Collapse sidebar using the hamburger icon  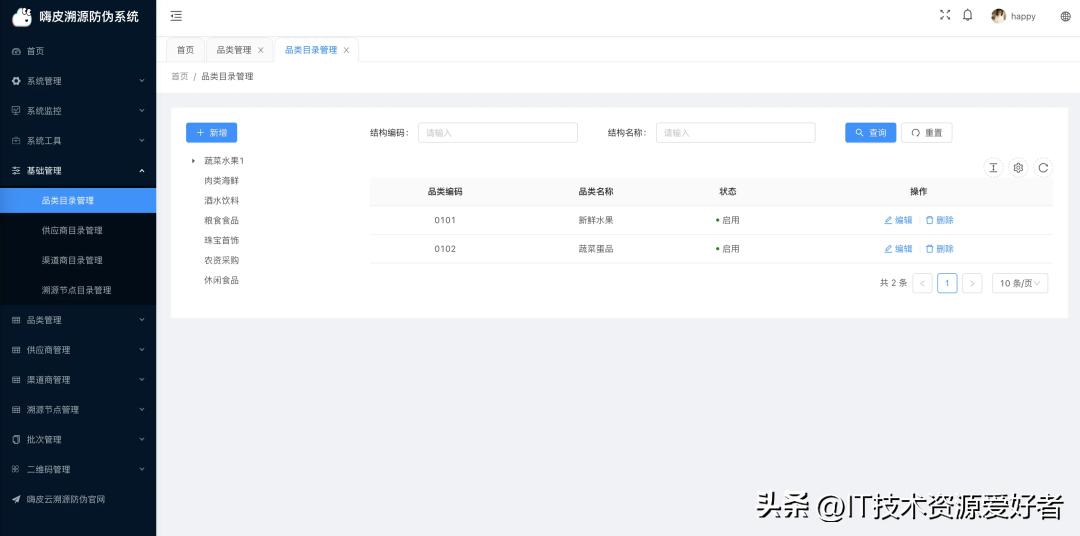point(176,16)
